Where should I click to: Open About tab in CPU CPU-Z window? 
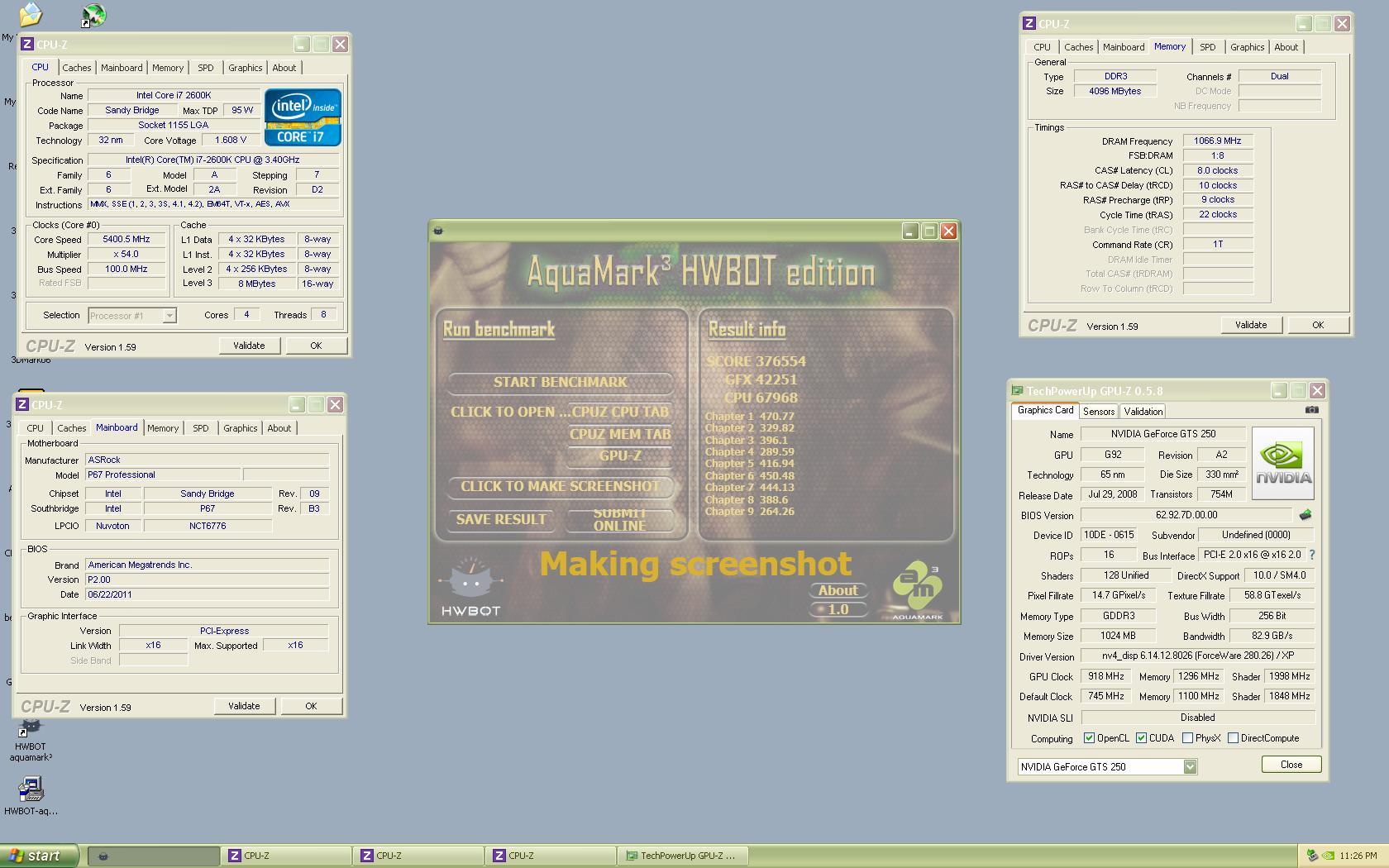click(x=284, y=68)
